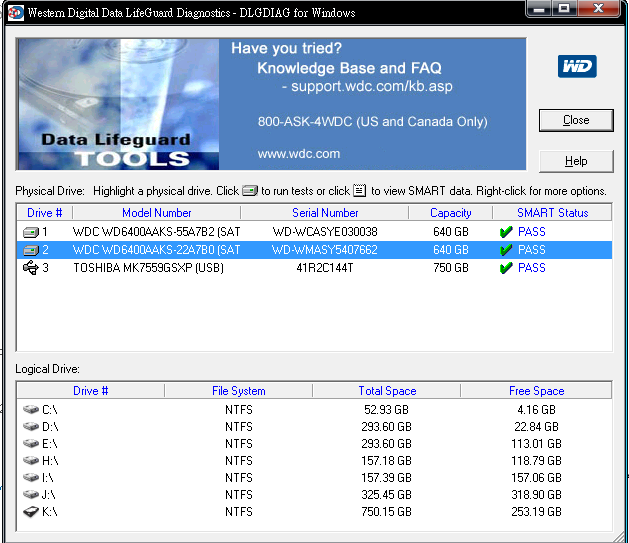The image size is (629, 543).
Task: Sort by Capacity column header
Action: coord(450,213)
